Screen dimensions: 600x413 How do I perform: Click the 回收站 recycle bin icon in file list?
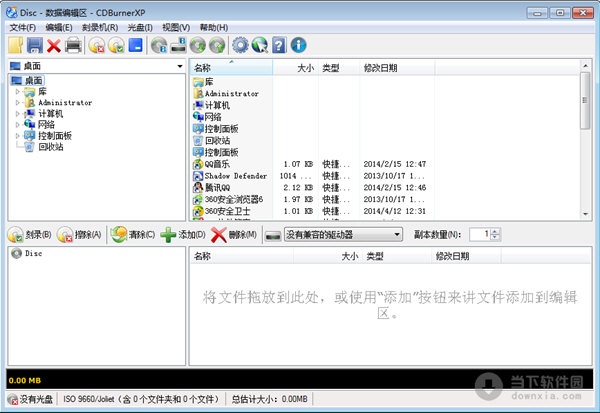click(197, 141)
